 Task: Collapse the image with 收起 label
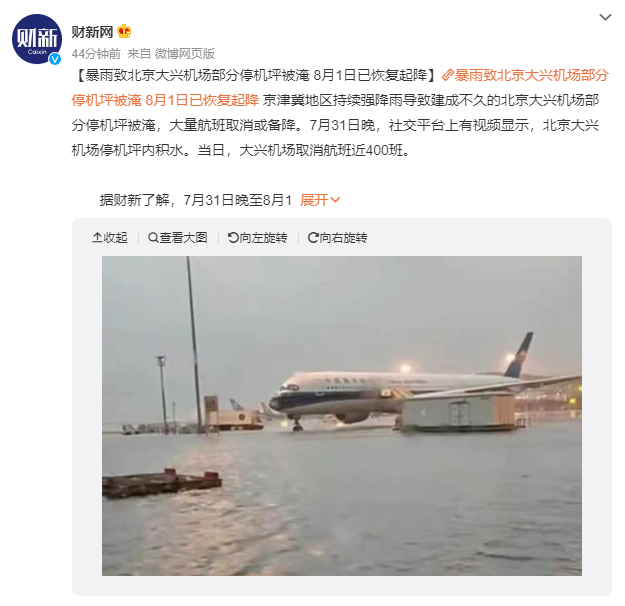[115, 238]
